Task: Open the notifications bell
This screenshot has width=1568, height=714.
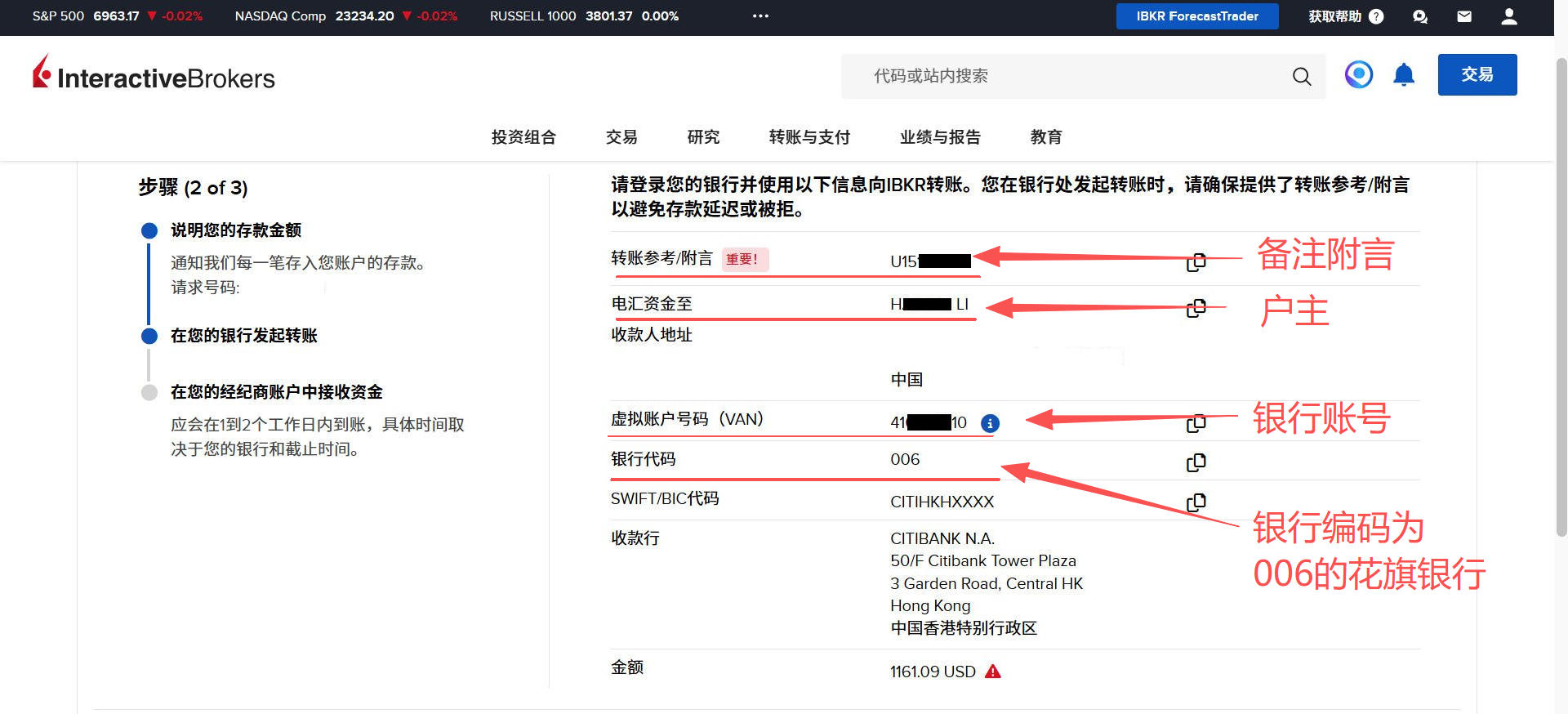Action: click(1403, 75)
